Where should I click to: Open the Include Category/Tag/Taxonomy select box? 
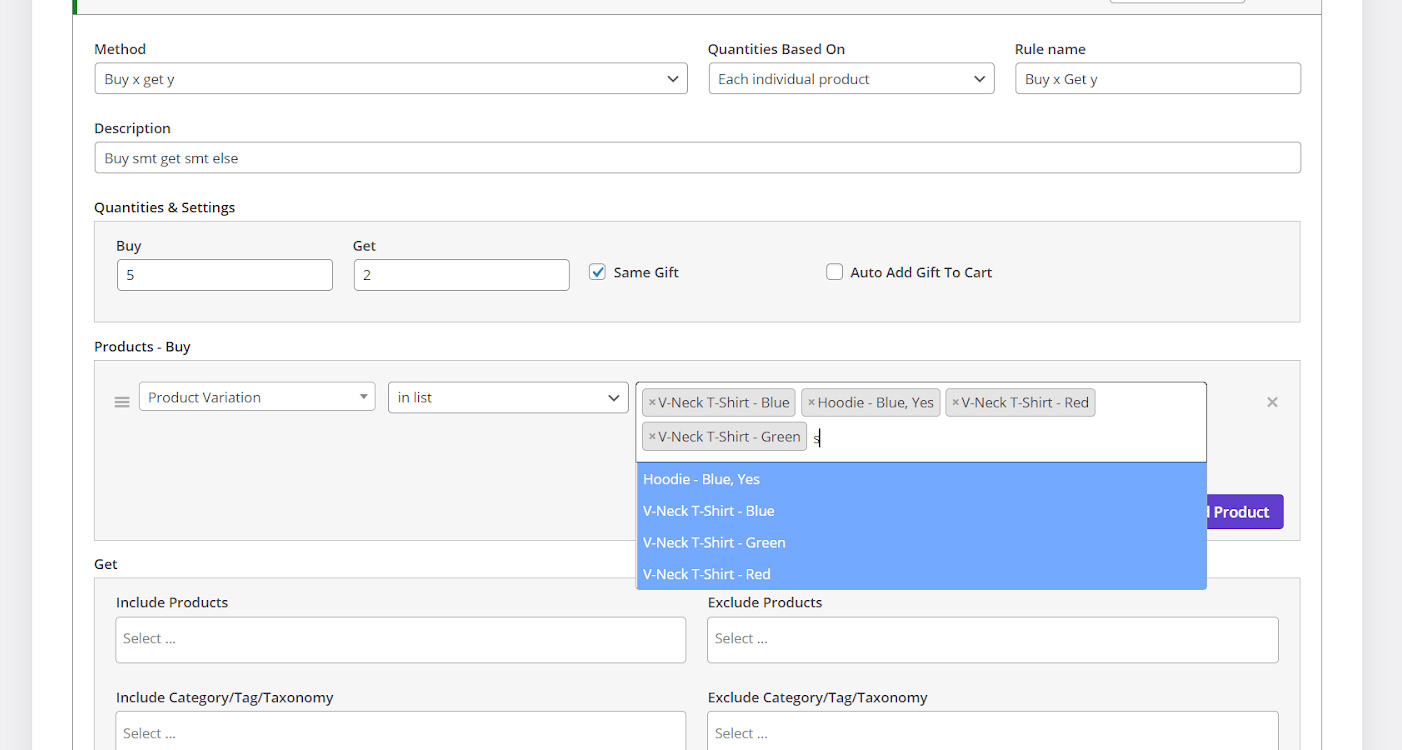click(x=401, y=731)
